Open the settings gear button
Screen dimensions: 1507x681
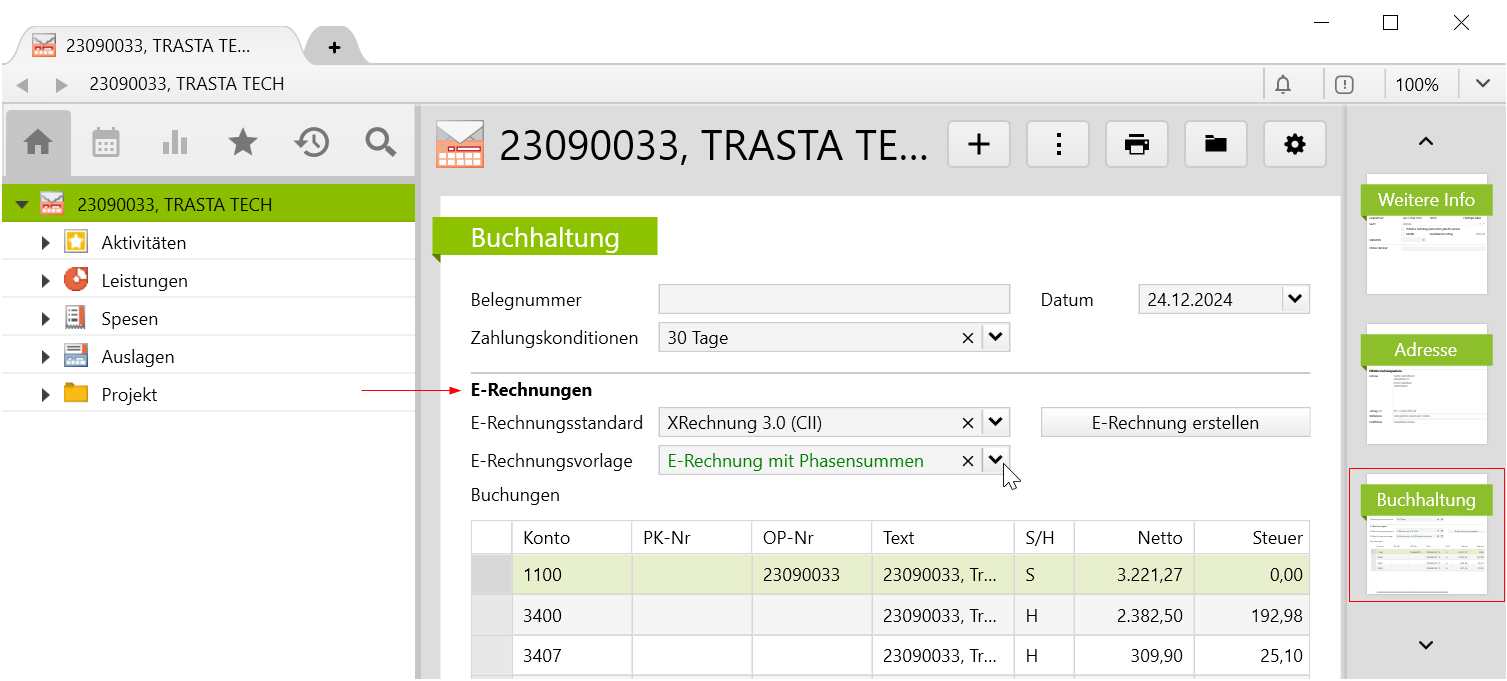1294,145
